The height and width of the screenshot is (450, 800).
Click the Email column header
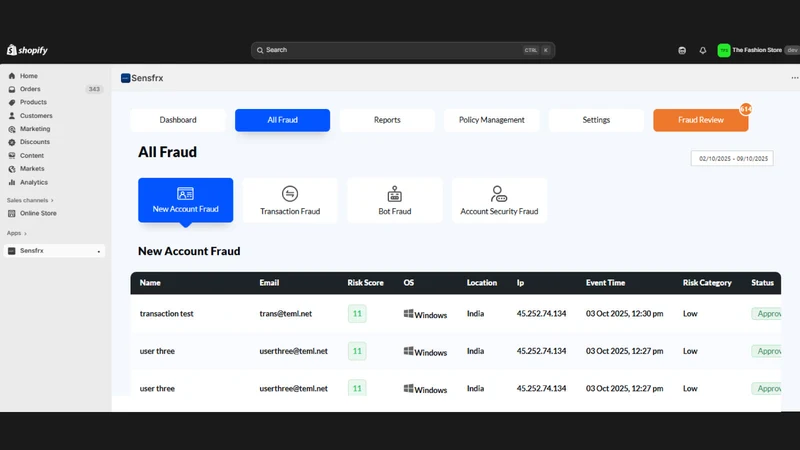(269, 283)
